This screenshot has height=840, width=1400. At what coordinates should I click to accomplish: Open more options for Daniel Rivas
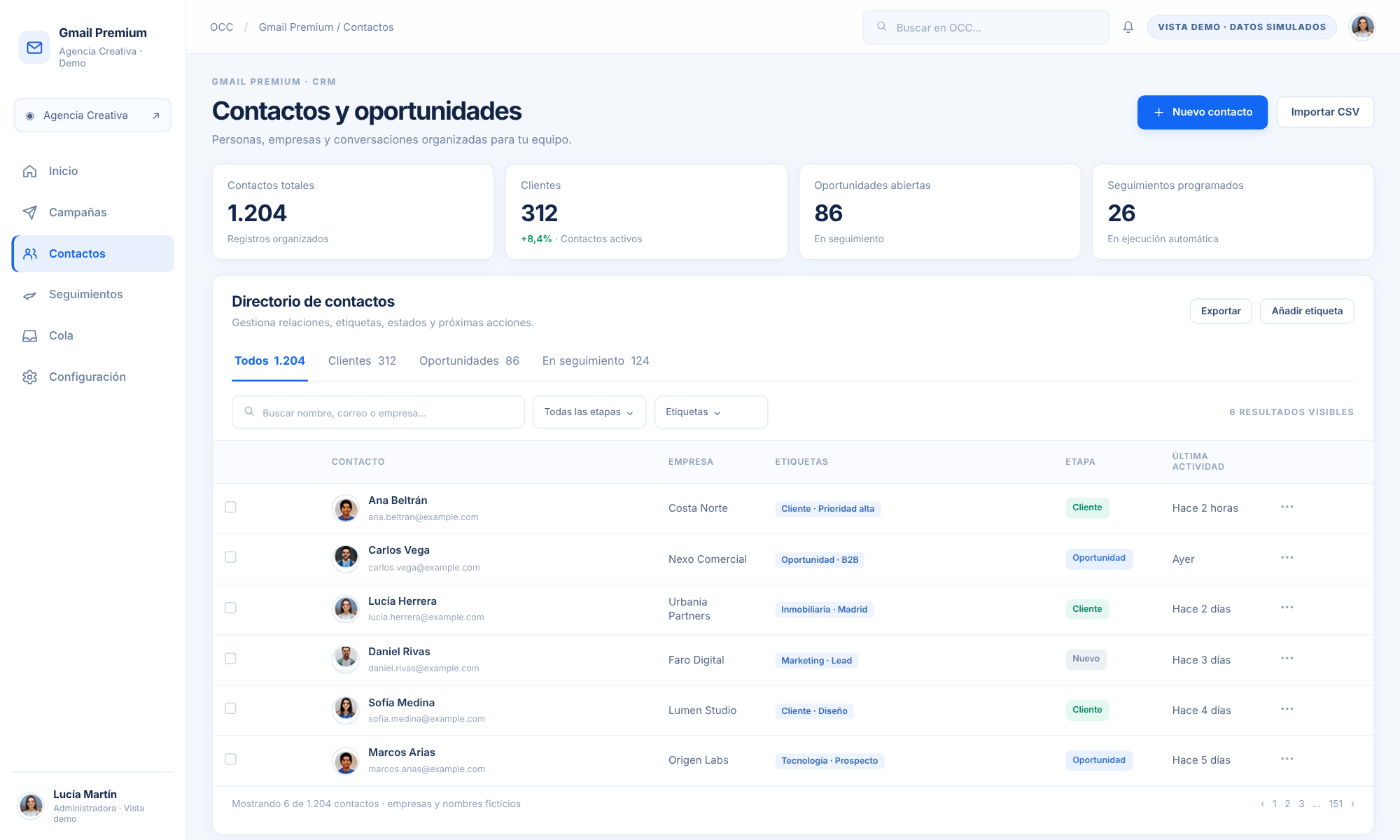click(1287, 659)
